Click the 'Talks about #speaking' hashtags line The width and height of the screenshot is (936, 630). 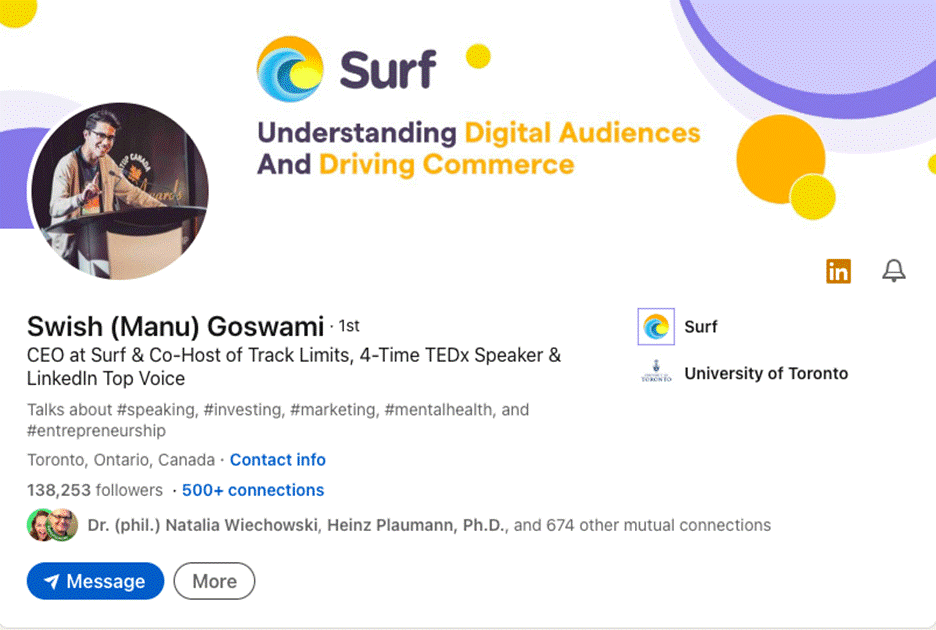point(278,420)
